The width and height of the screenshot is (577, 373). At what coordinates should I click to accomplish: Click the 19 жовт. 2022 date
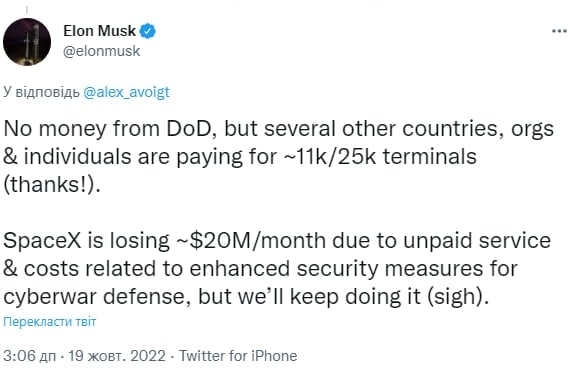point(117,356)
